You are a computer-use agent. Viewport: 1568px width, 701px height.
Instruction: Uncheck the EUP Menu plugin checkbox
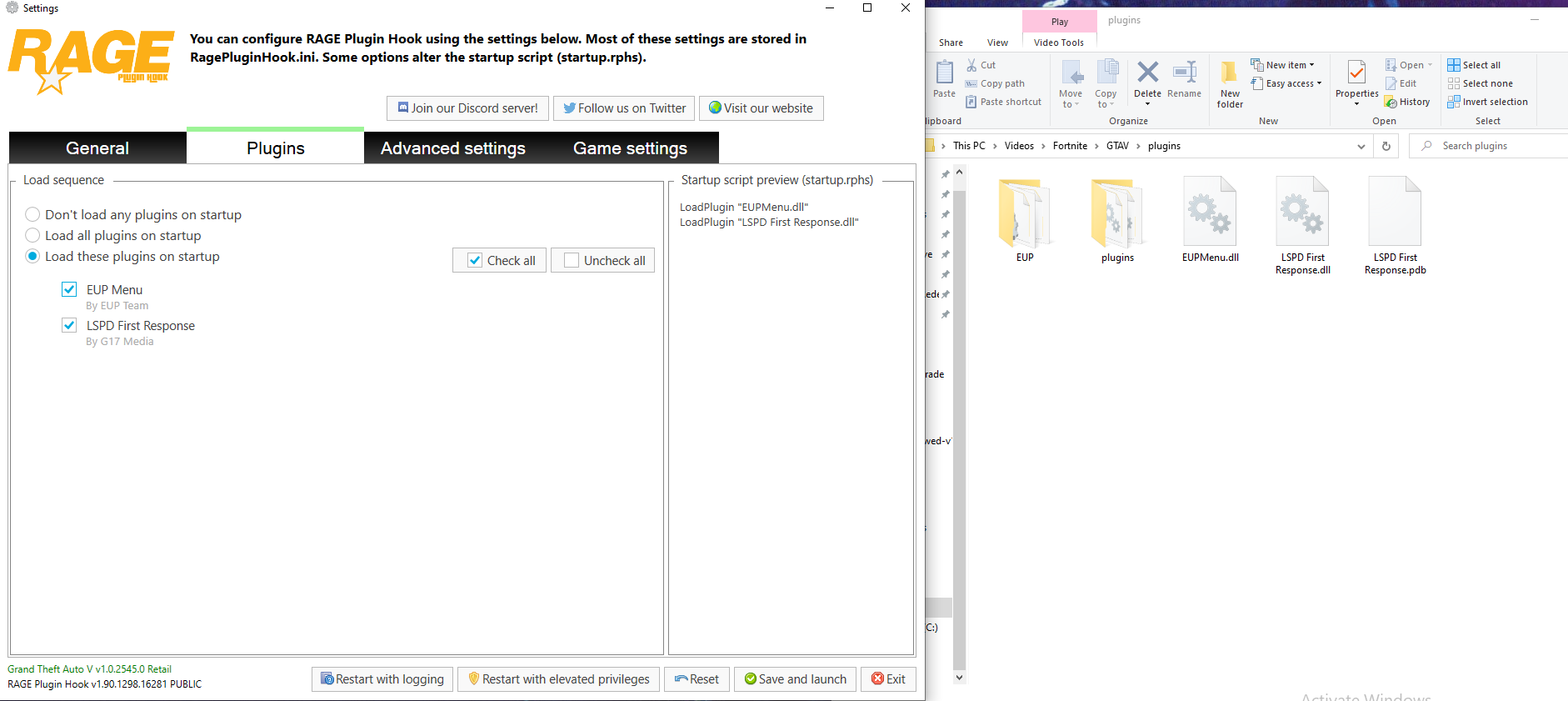tap(69, 289)
